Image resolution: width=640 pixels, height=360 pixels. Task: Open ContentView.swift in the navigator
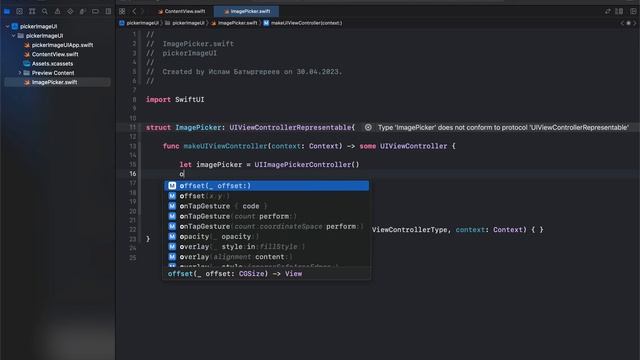(x=55, y=54)
